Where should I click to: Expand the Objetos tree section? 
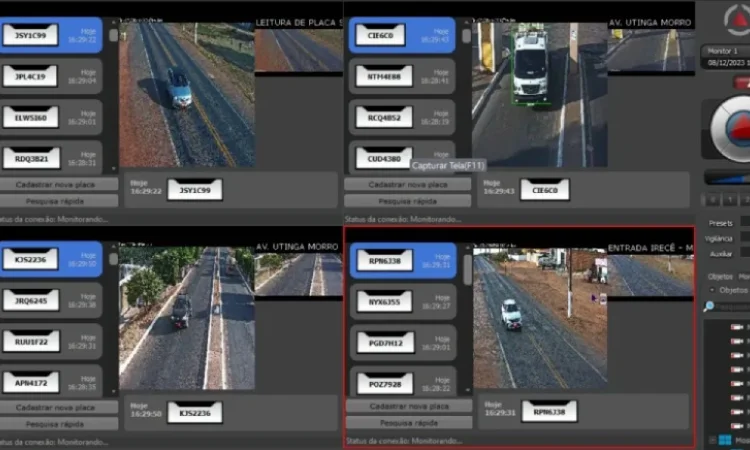coord(711,289)
